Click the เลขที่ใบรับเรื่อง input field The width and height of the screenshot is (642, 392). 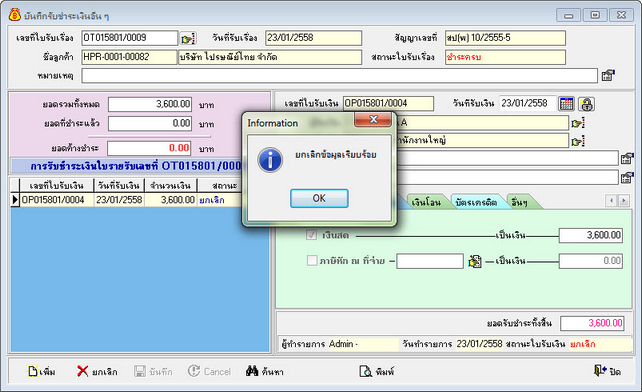pos(129,38)
